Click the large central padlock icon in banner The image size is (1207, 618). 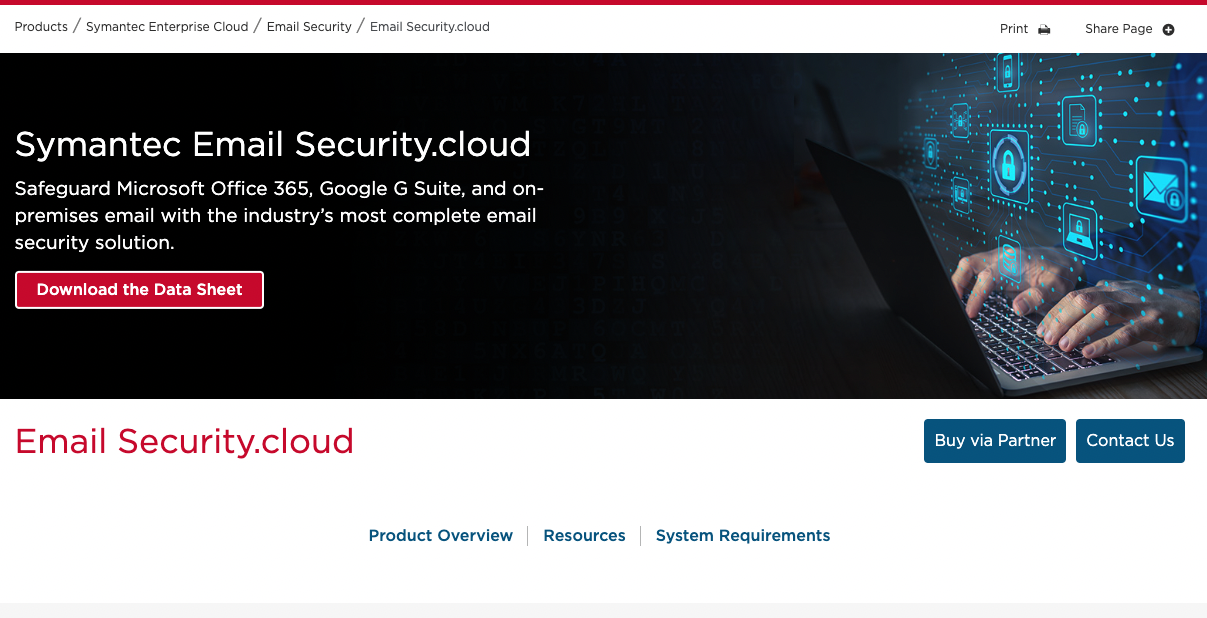pos(1009,161)
